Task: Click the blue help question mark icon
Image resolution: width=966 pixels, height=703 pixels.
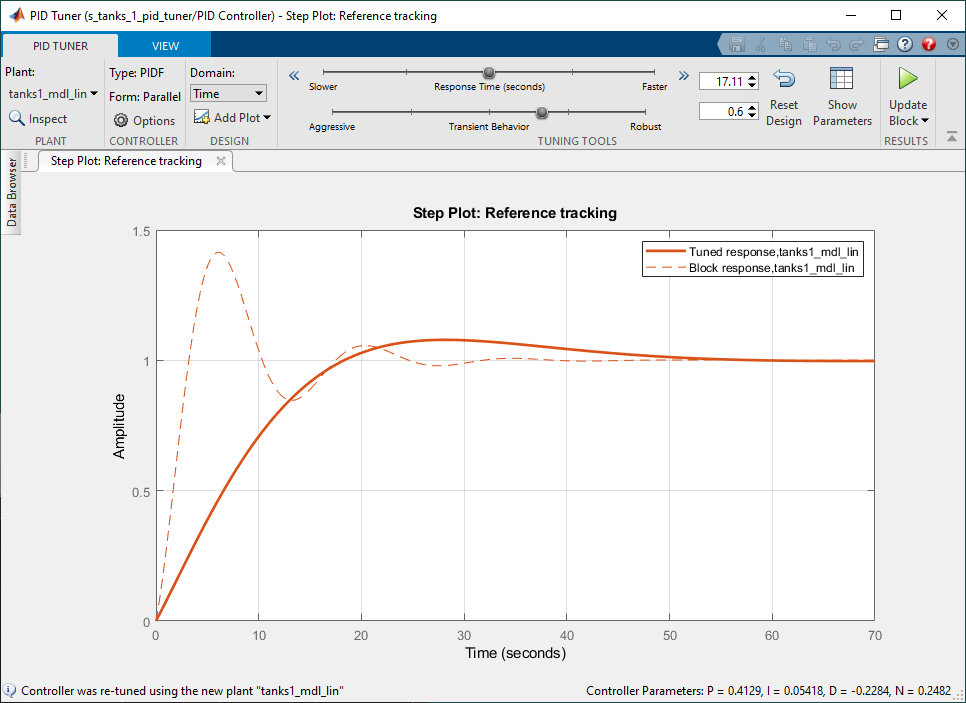Action: click(905, 44)
